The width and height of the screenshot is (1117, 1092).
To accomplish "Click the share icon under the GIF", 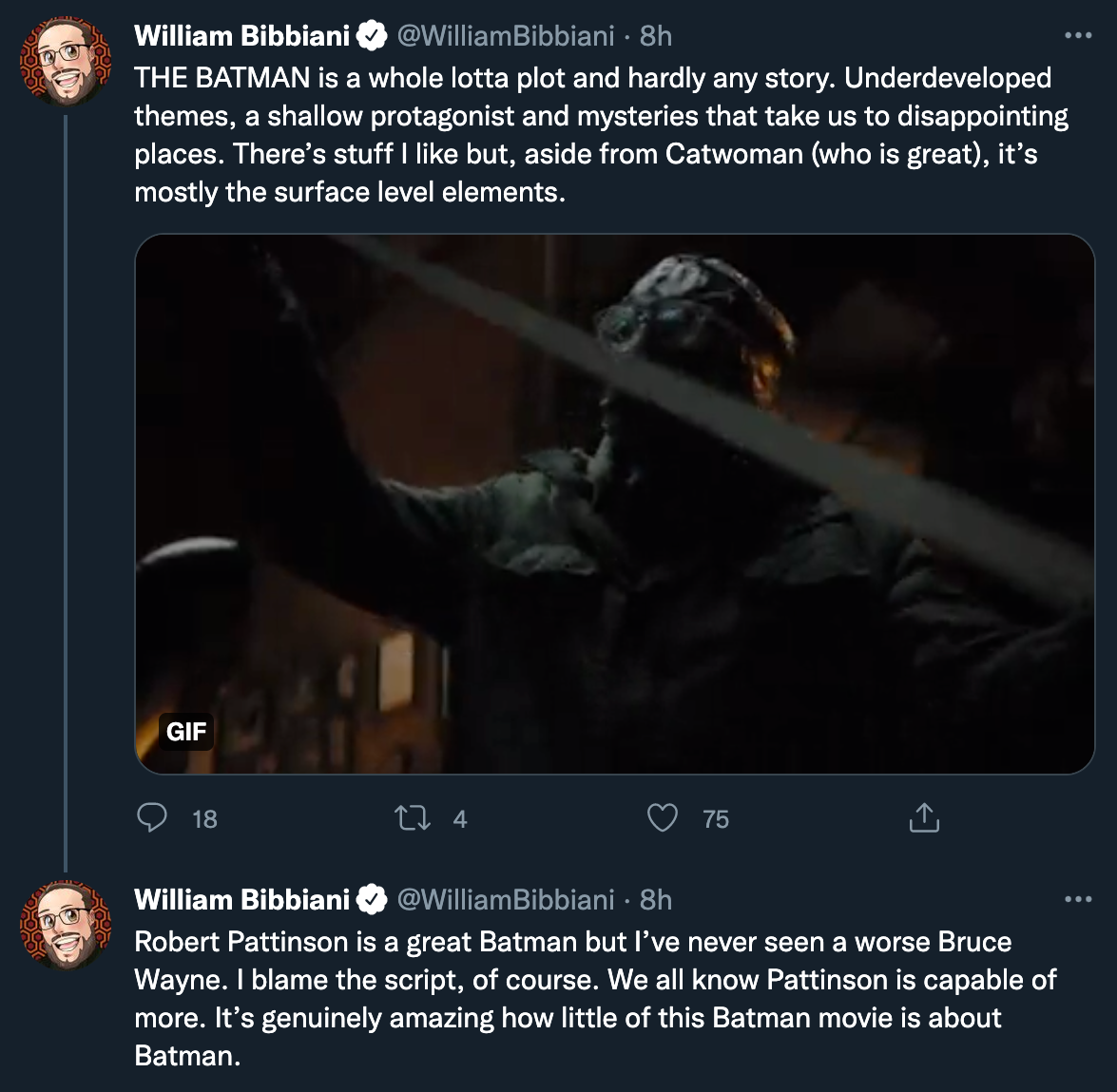I will click(924, 818).
